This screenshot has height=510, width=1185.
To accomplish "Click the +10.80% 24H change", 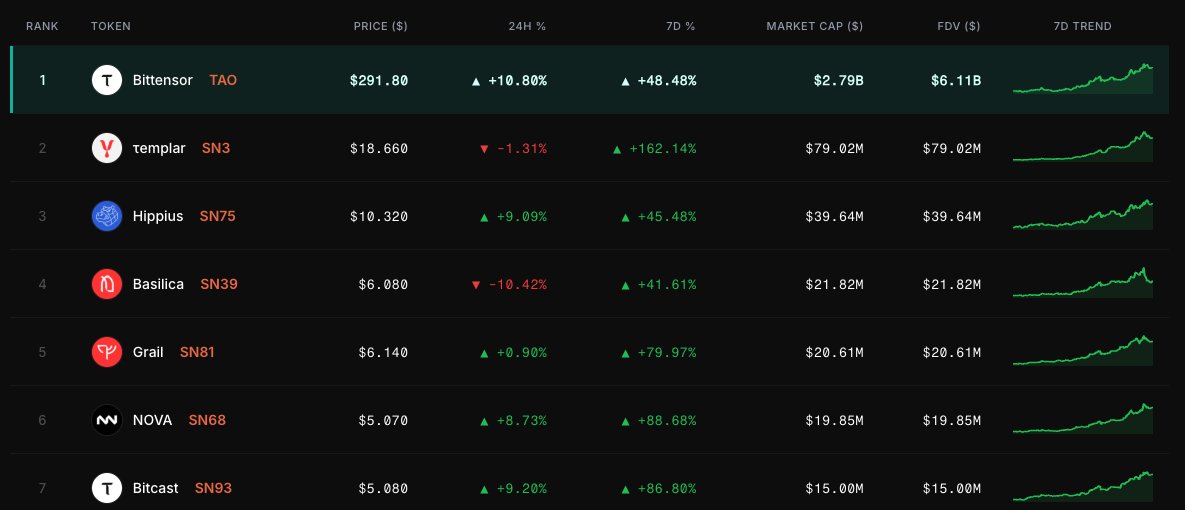I will (x=509, y=80).
